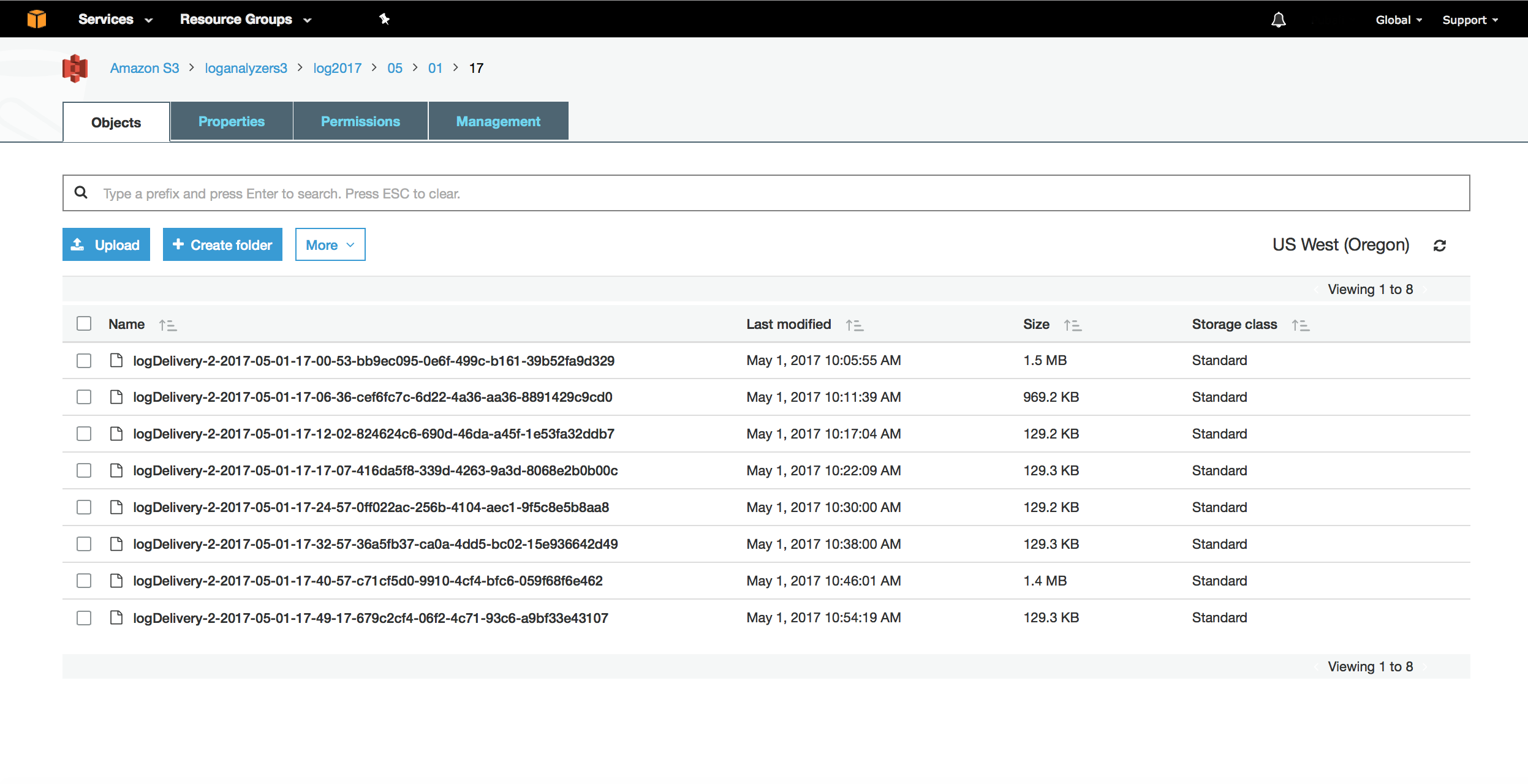
Task: Click the Upload button
Action: coord(106,245)
